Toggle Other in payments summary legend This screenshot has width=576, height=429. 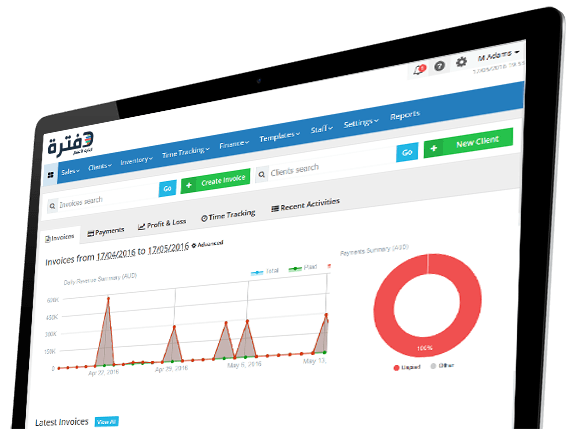(x=442, y=365)
